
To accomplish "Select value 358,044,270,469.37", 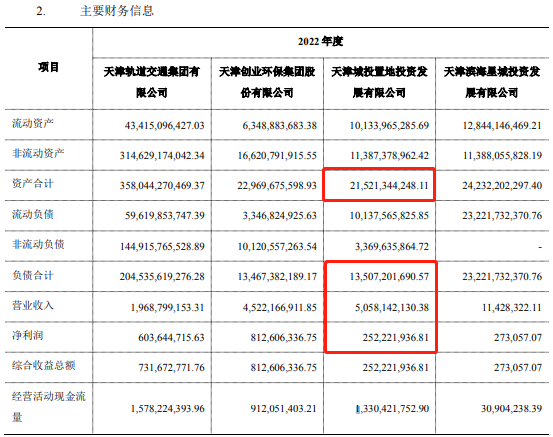I will pyautogui.click(x=162, y=186).
